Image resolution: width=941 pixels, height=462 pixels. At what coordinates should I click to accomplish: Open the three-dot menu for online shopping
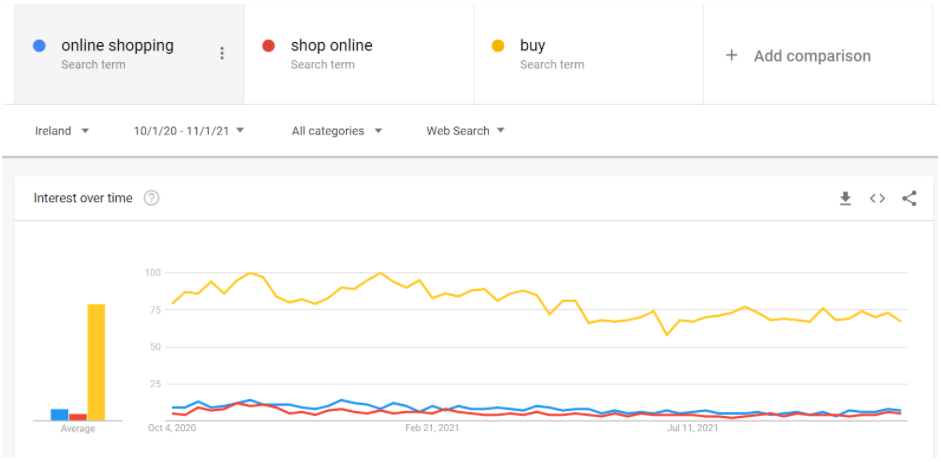pos(222,54)
